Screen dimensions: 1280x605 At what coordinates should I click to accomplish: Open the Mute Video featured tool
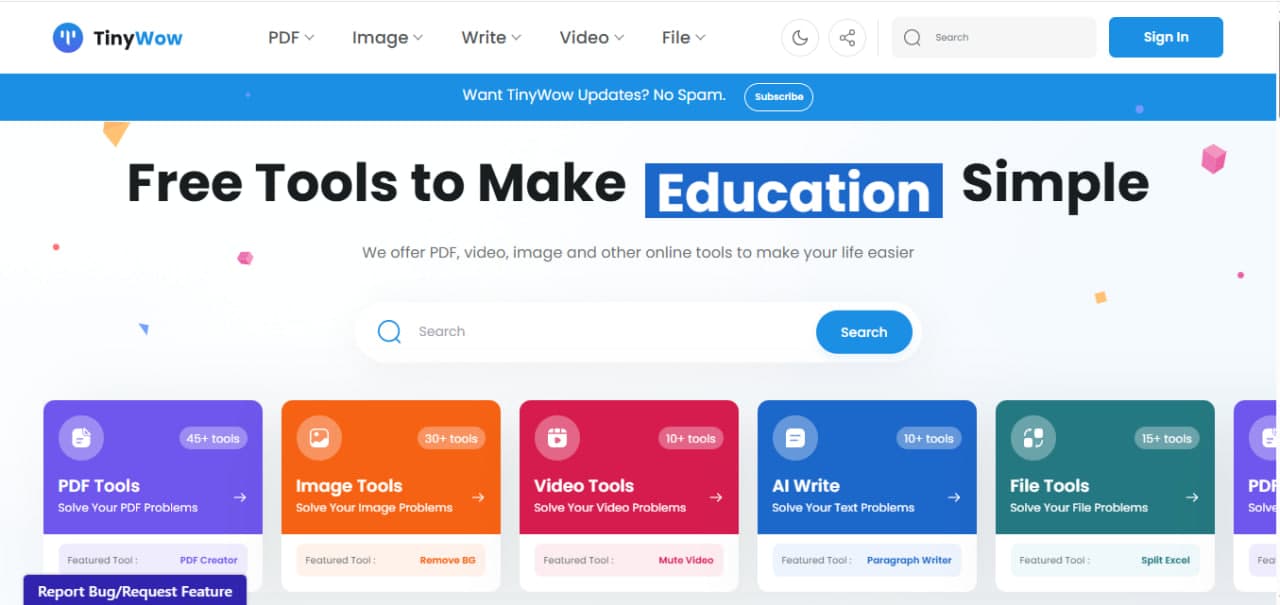pos(686,560)
